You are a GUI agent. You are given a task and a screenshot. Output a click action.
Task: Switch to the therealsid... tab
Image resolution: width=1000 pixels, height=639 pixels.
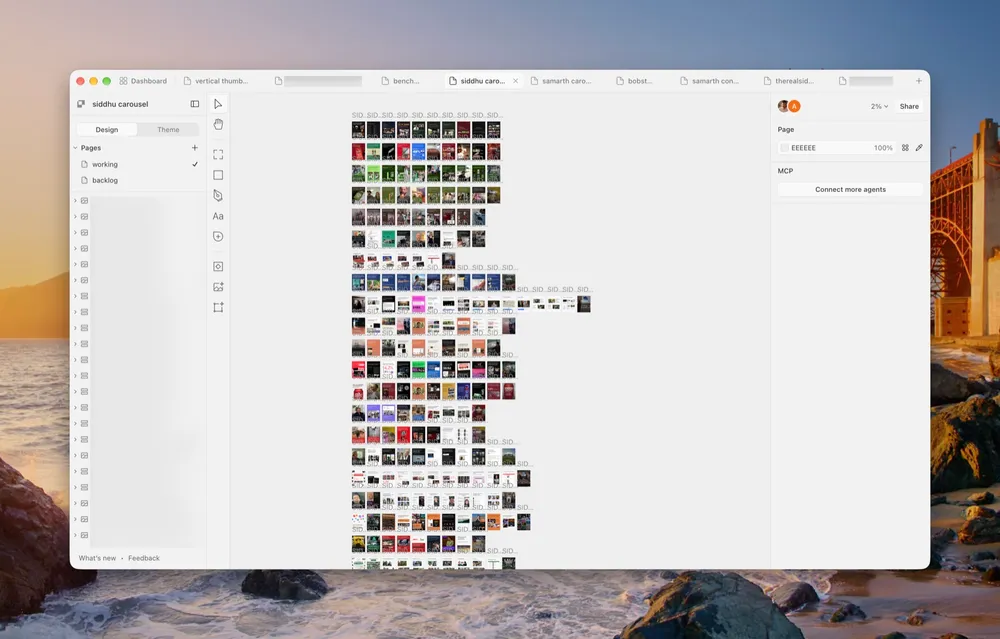789,81
